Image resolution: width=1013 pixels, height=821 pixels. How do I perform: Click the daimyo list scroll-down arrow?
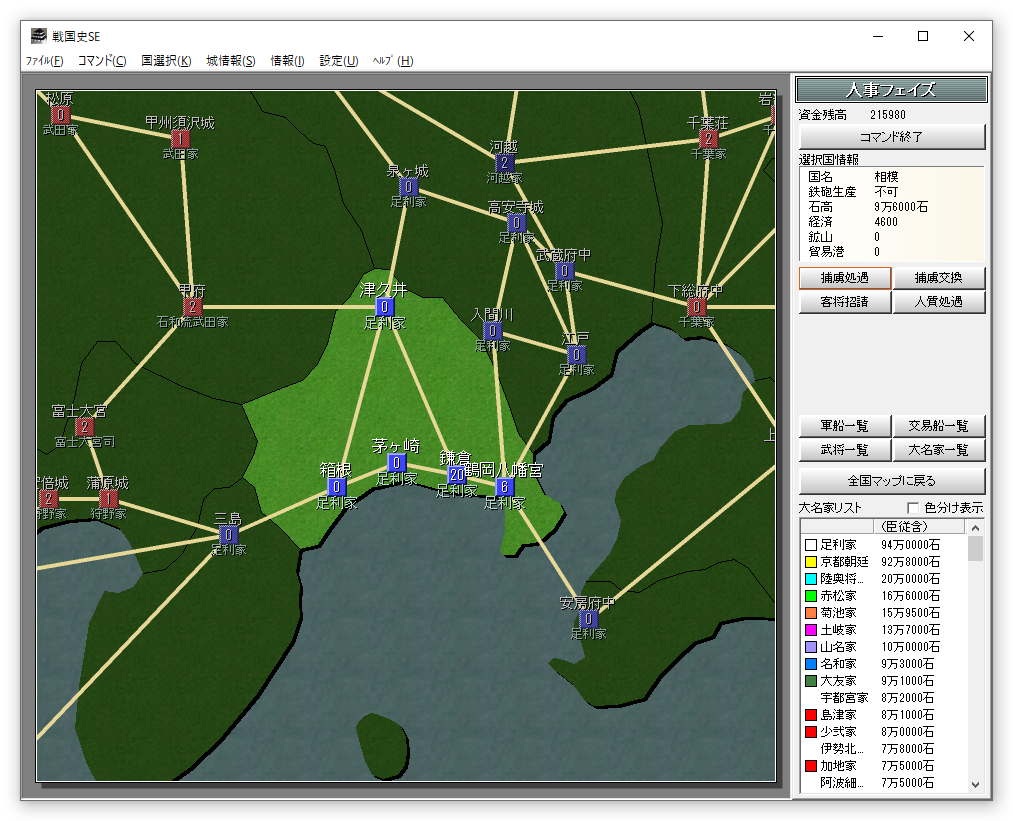click(x=976, y=785)
